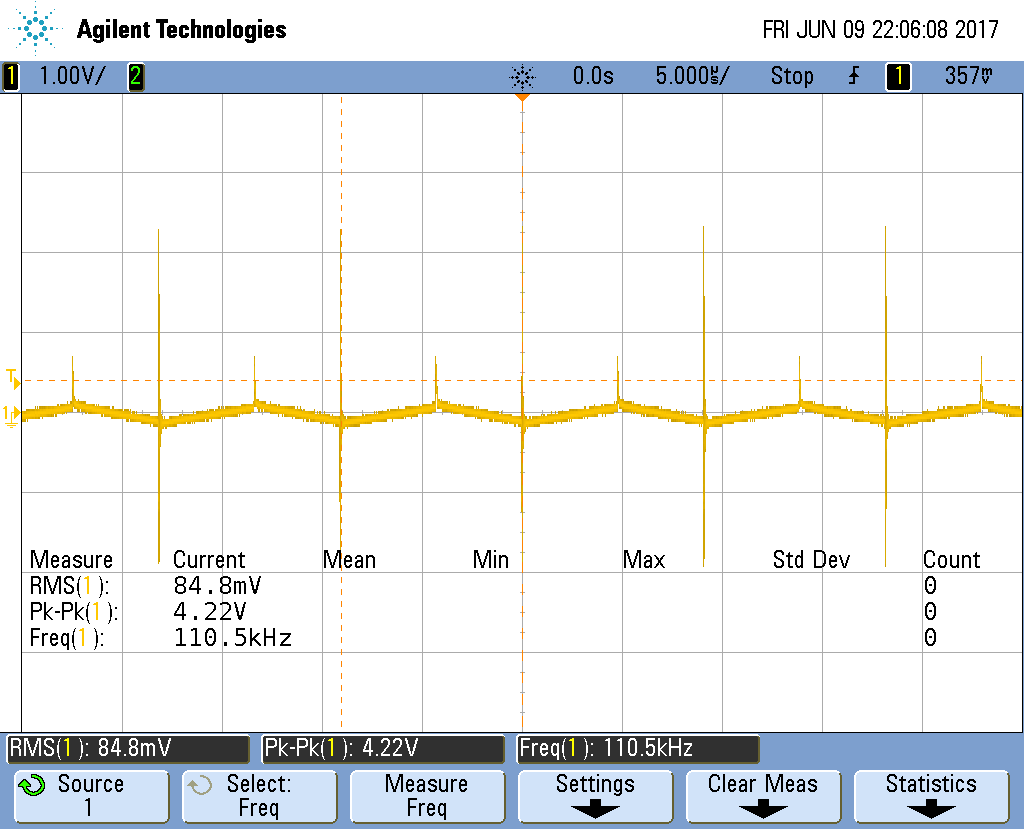Click the 110.5kHz current value in table
The image size is (1024, 829).
coord(232,638)
